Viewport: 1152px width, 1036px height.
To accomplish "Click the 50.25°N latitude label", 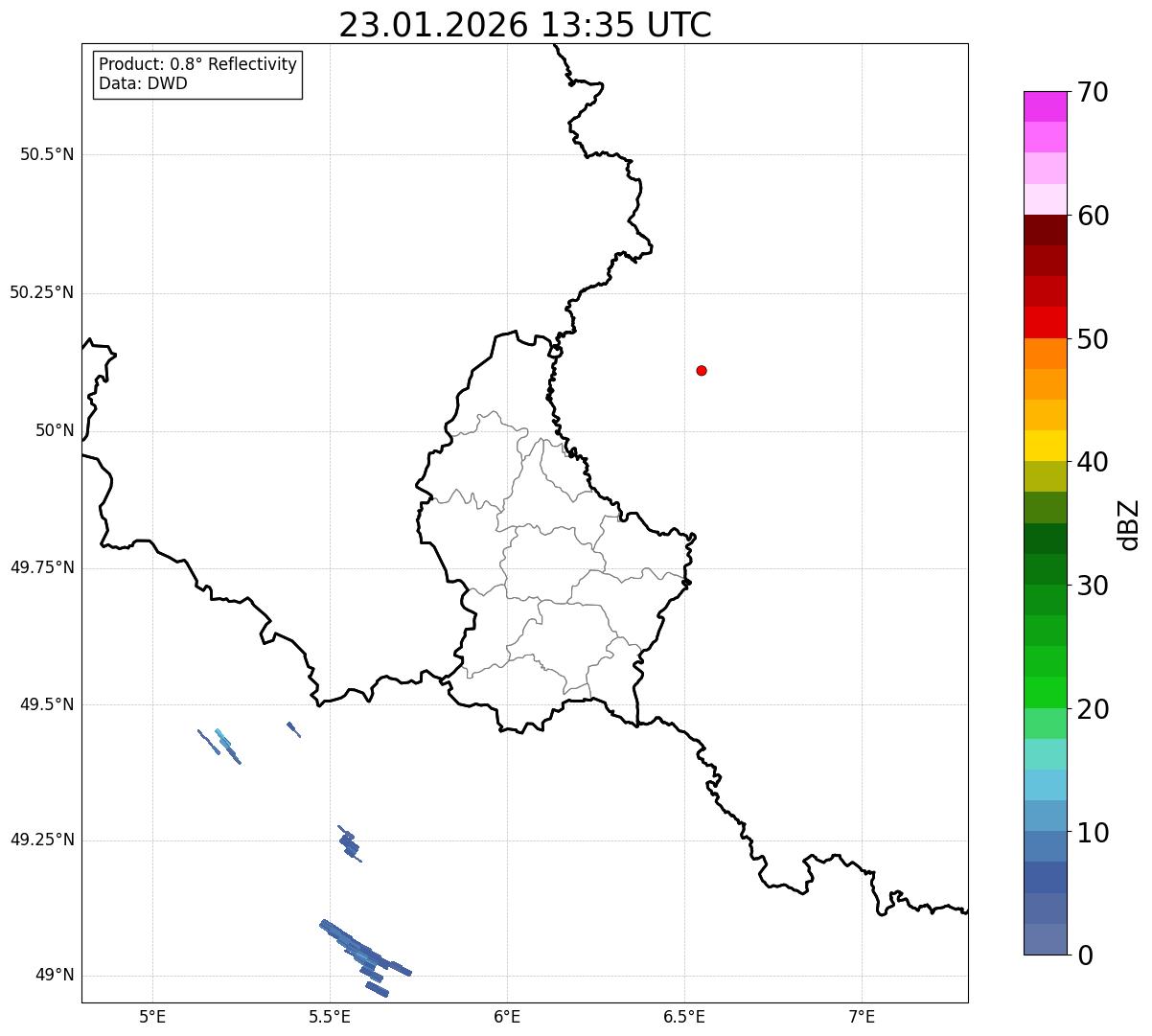I will pyautogui.click(x=41, y=292).
